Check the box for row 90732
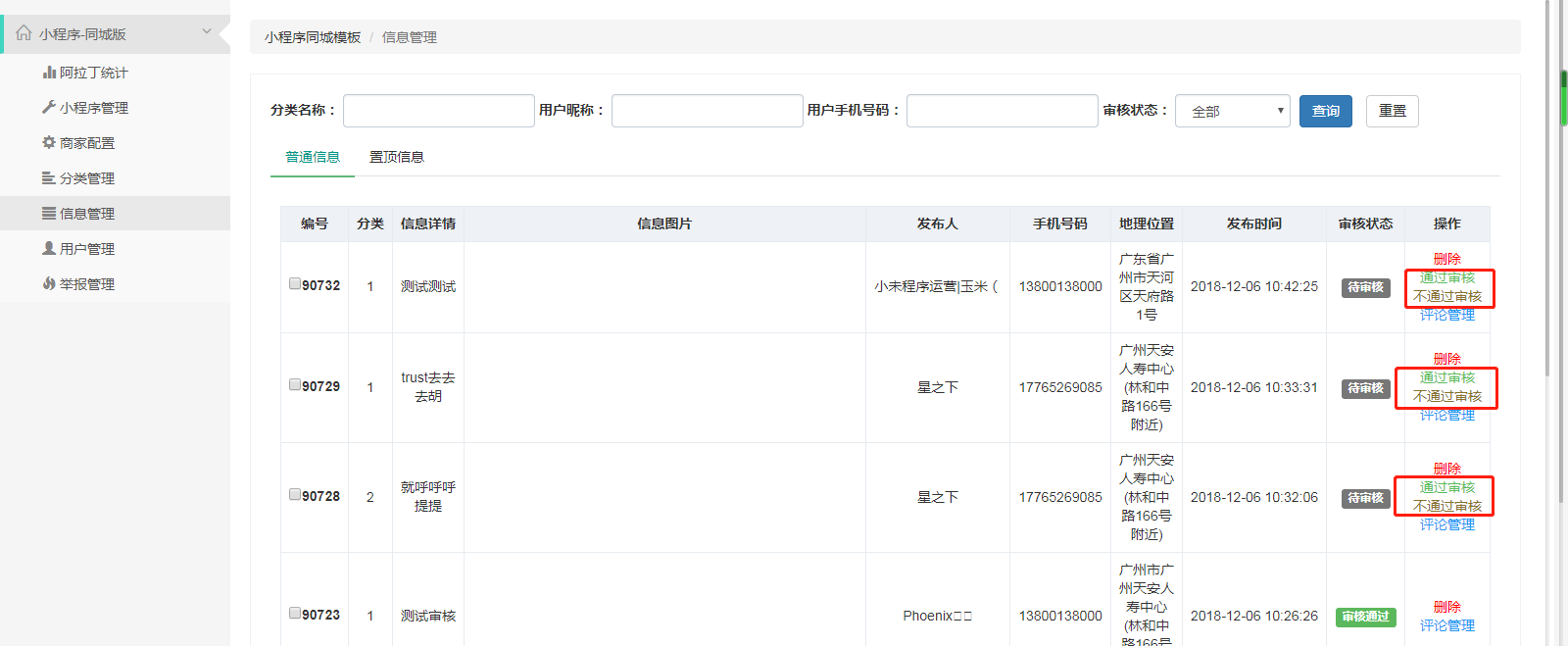This screenshot has height=646, width=1568. (x=295, y=284)
